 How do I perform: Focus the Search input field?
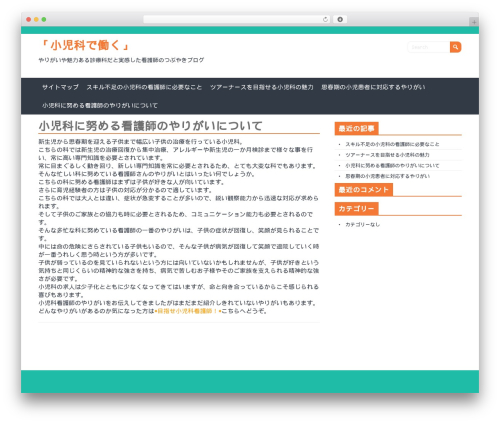pyautogui.click(x=429, y=47)
